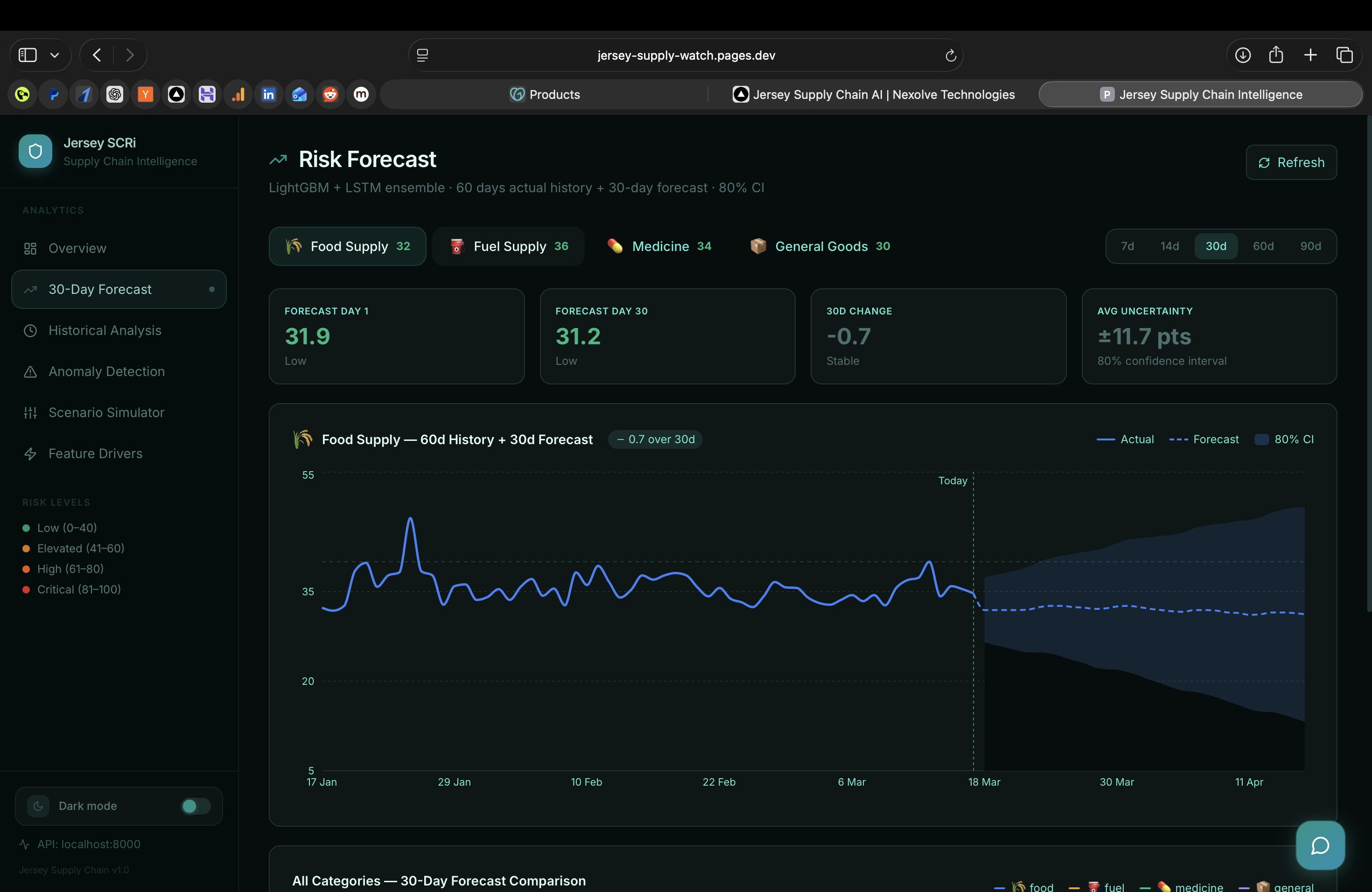Switch to the Fuel Supply category tab

click(x=509, y=246)
